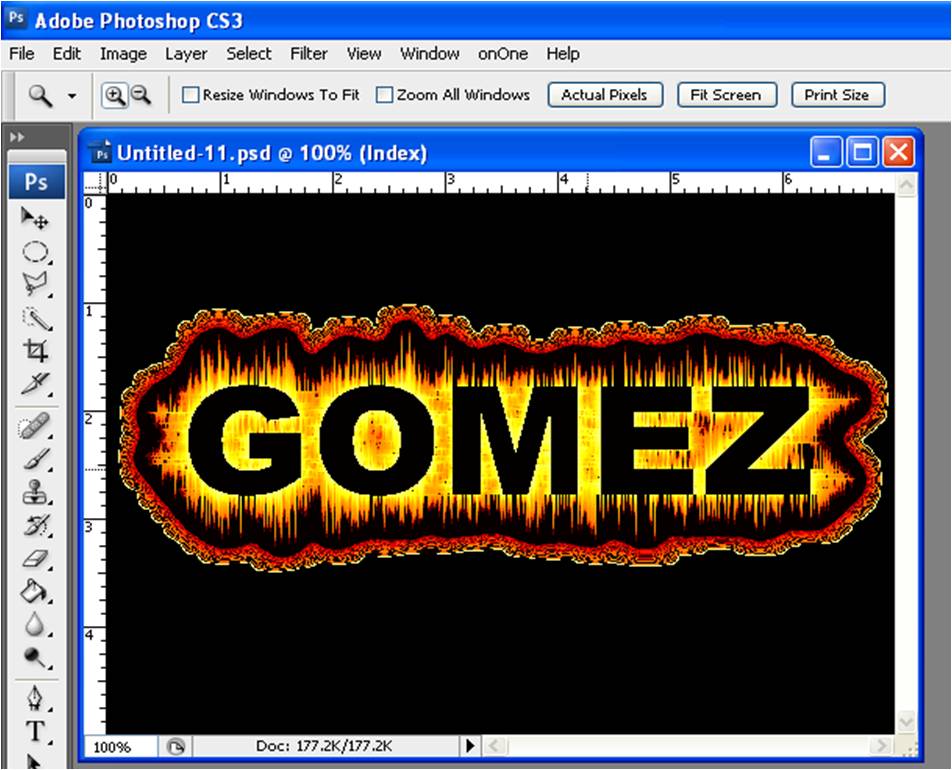Click vertical scrollbar down arrow
The image size is (952, 770).
[906, 721]
